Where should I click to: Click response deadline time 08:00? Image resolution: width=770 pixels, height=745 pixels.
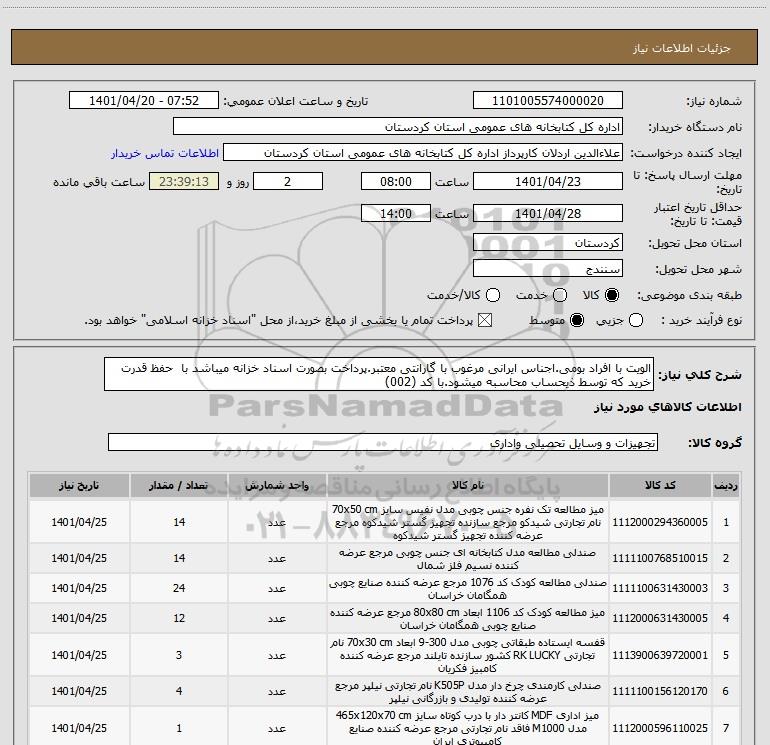[x=396, y=181]
